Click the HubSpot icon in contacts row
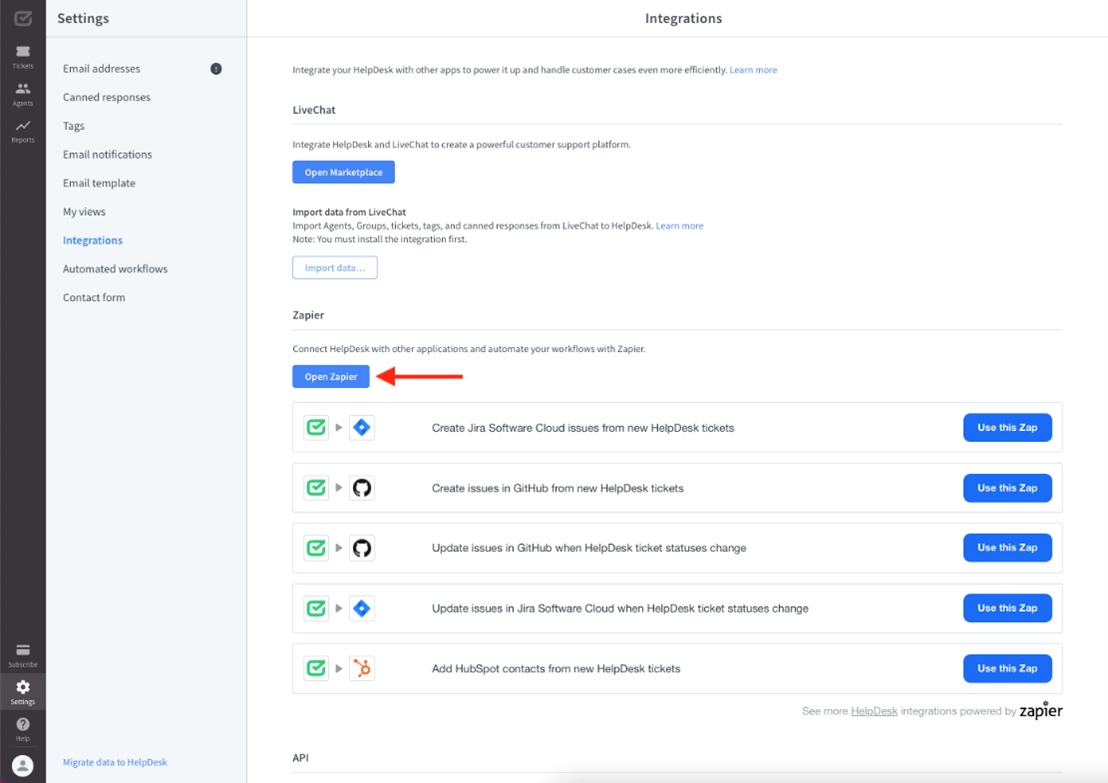This screenshot has width=1108, height=783. point(362,668)
